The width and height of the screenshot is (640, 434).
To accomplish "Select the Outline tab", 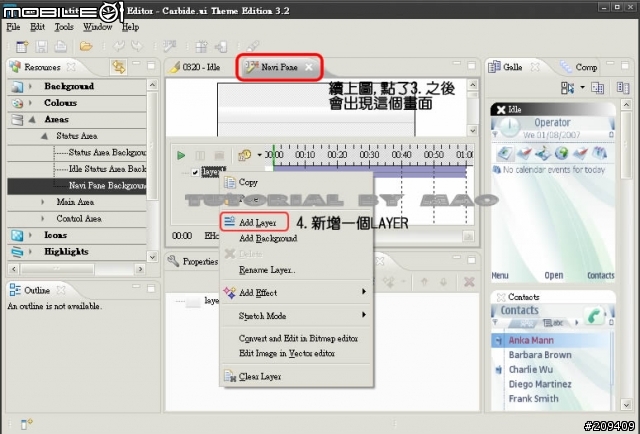I will (x=37, y=290).
